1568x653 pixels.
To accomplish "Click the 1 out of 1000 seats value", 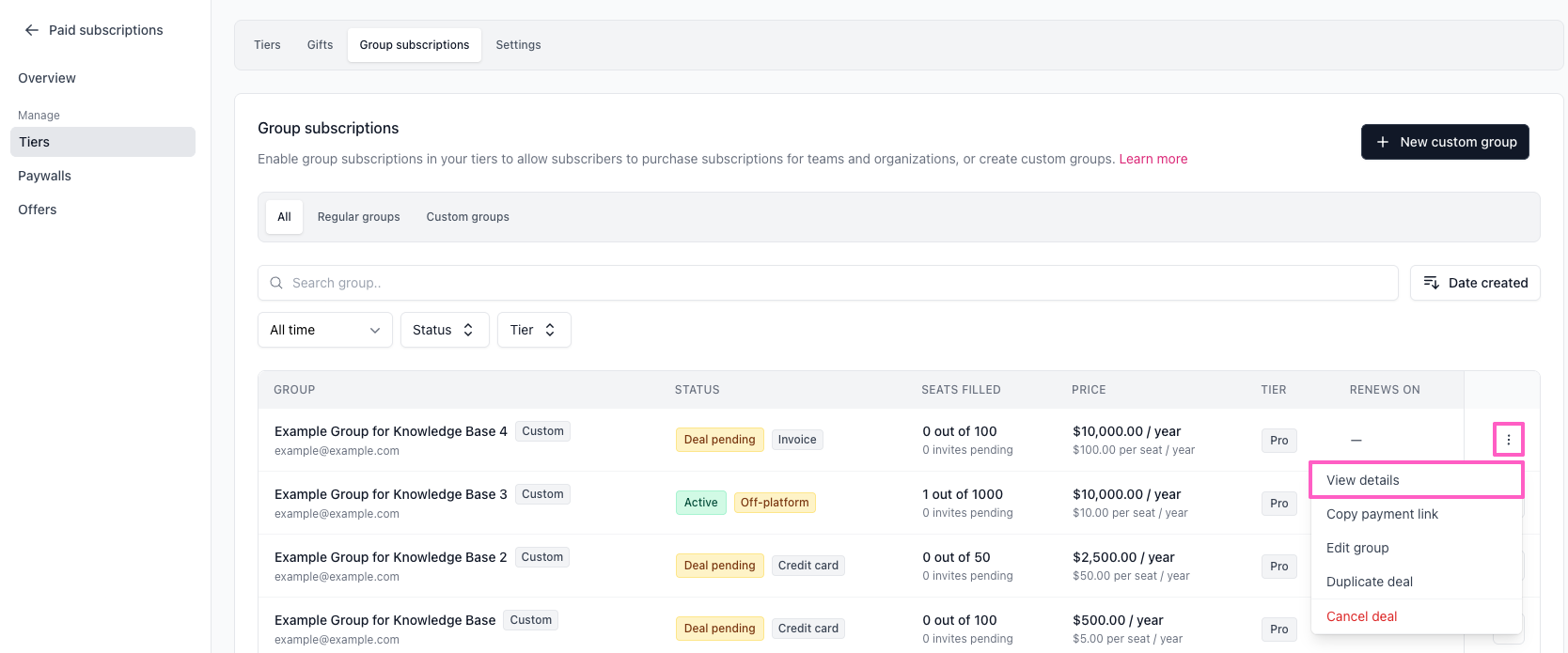I will [x=963, y=494].
